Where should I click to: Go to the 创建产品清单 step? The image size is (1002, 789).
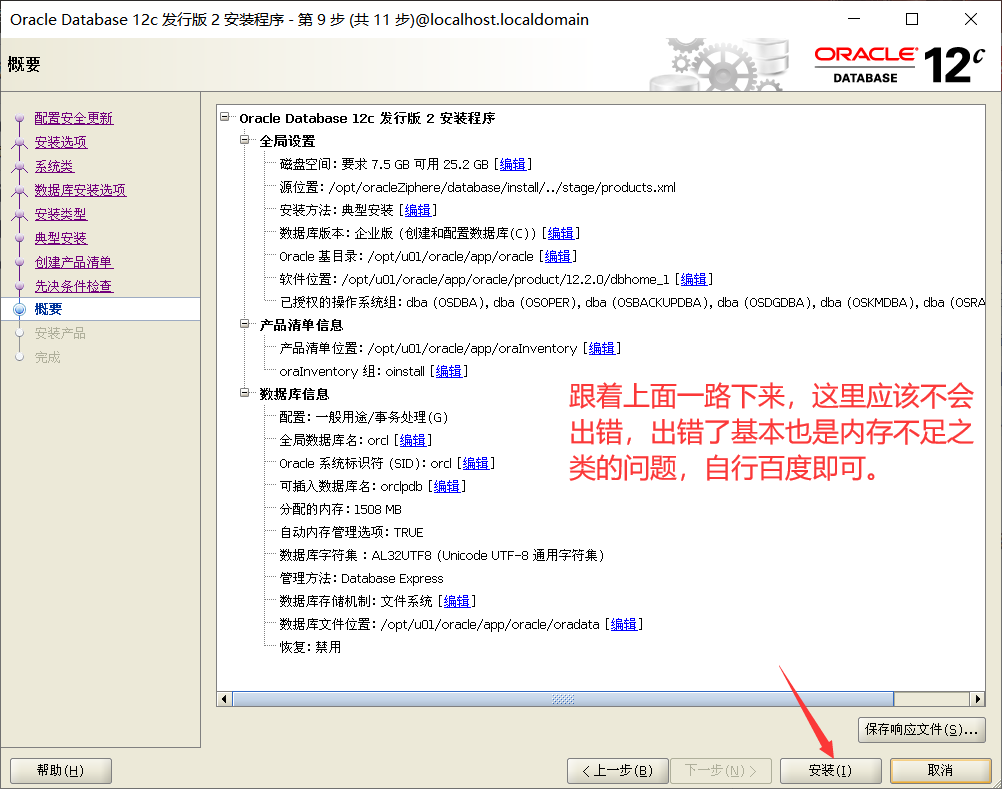pyautogui.click(x=73, y=262)
